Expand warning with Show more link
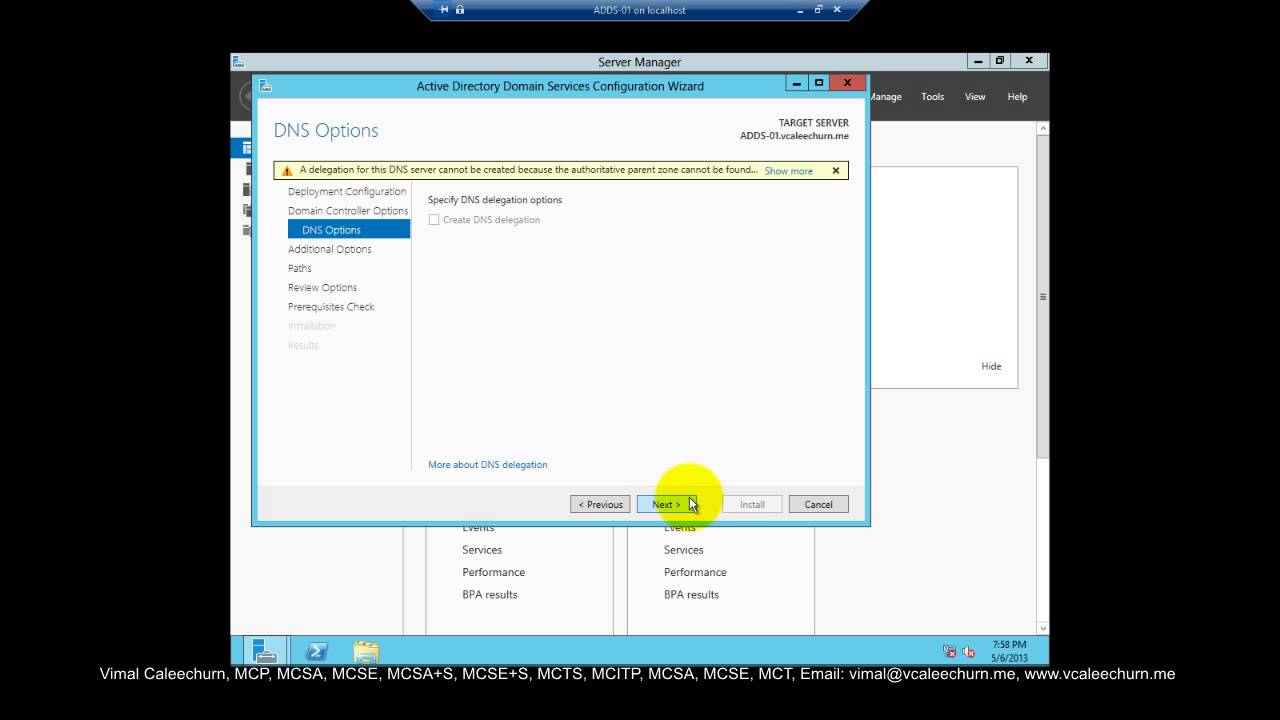Image resolution: width=1280 pixels, height=720 pixels. coord(789,171)
